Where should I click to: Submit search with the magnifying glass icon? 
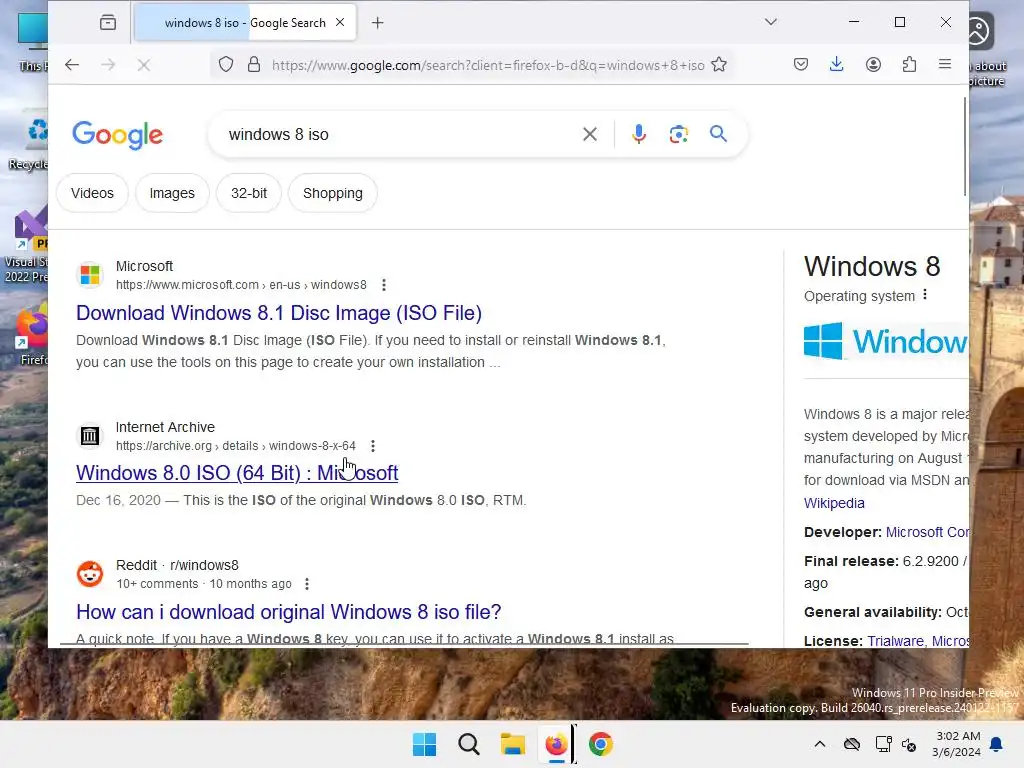(718, 134)
